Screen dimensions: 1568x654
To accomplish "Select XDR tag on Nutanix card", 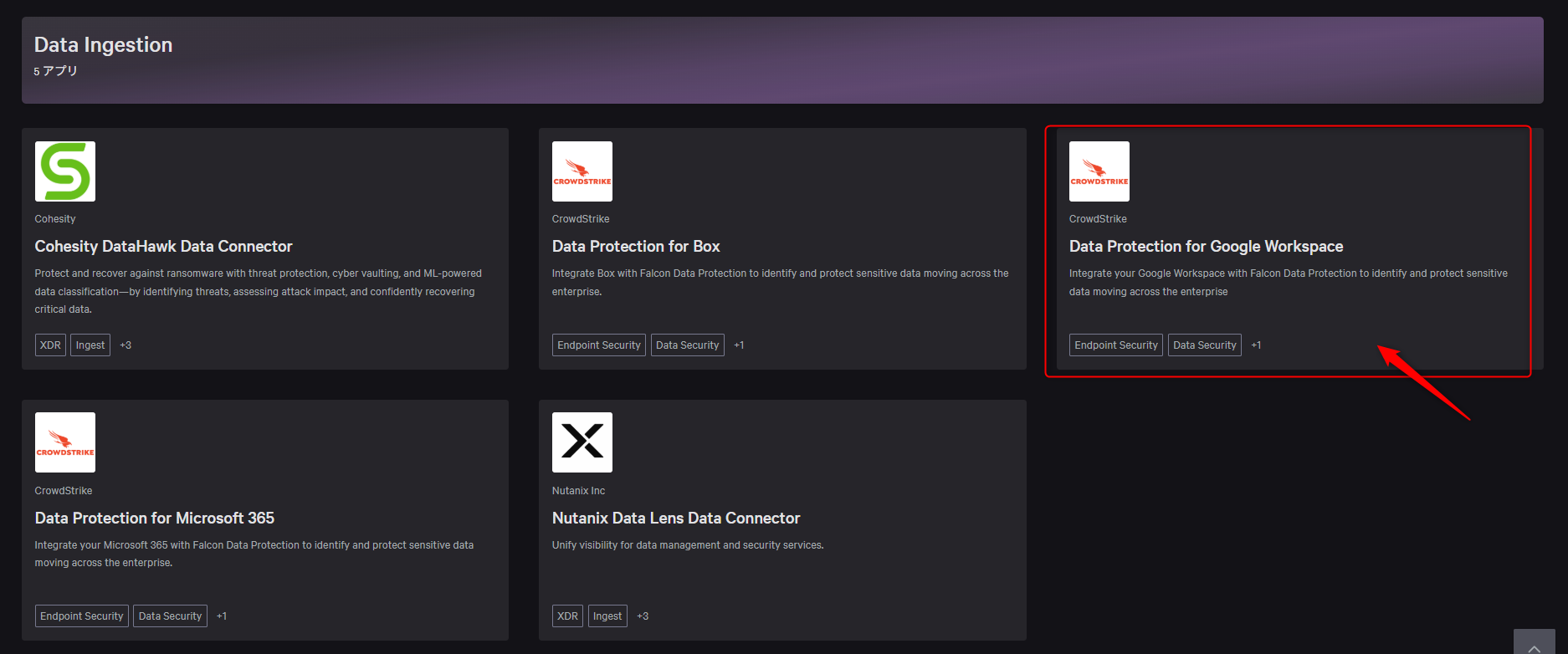I will click(567, 616).
